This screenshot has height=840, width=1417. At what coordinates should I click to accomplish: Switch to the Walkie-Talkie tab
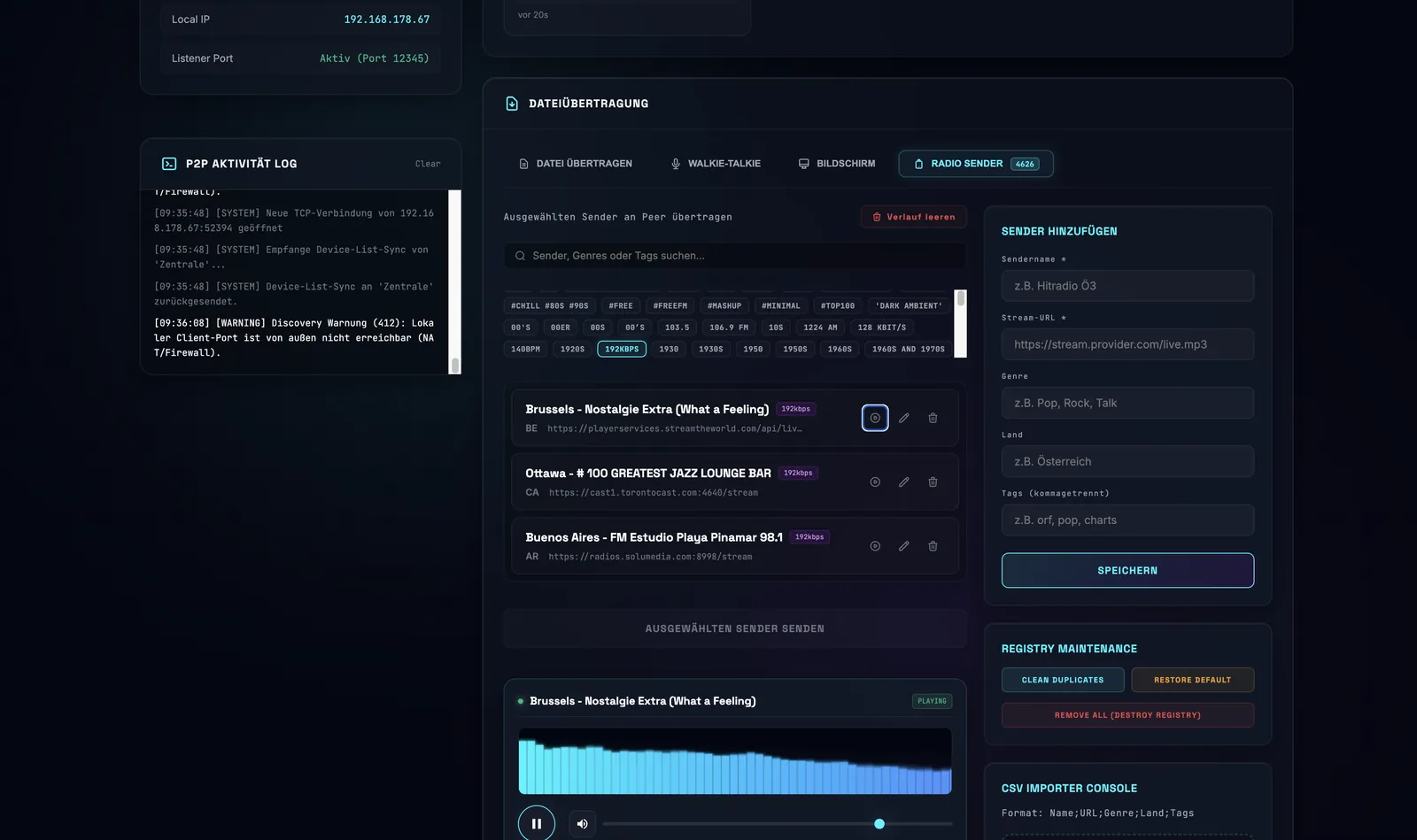716,164
